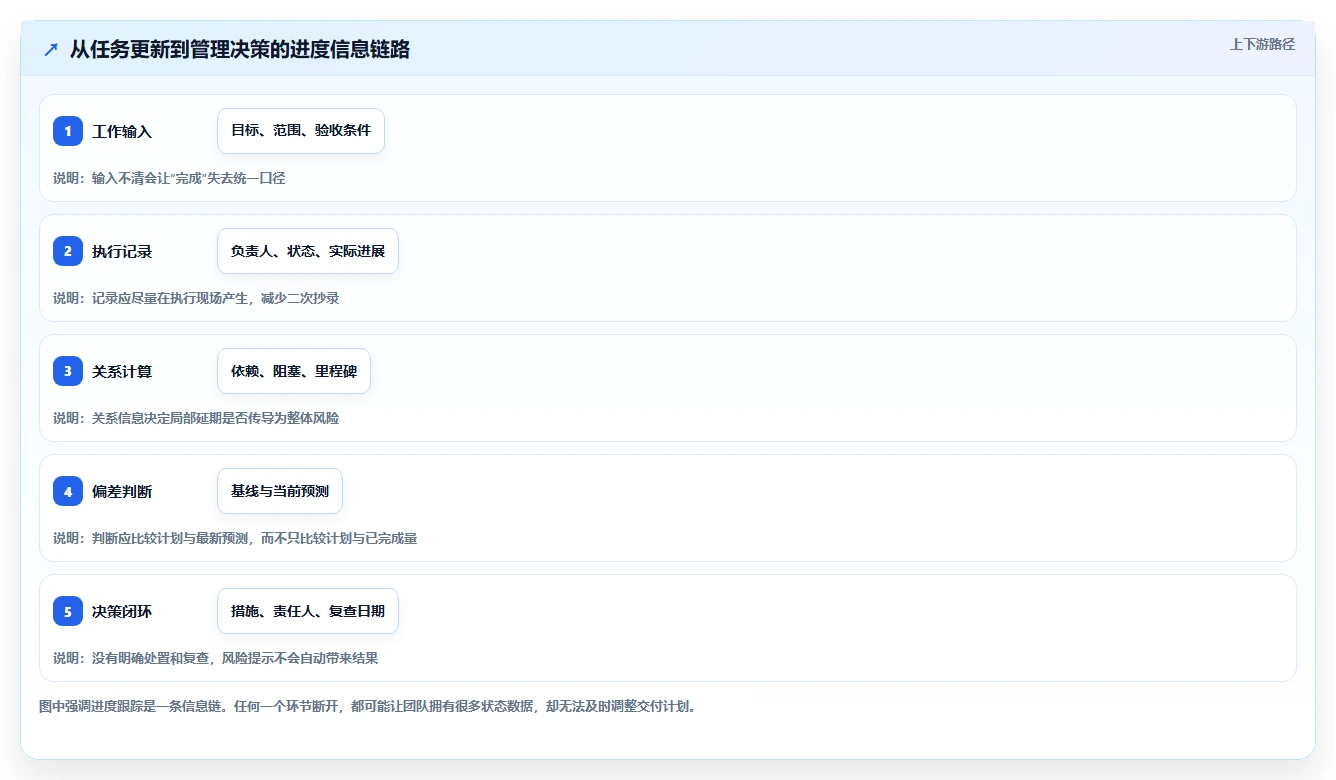Click the 决策闭环 step label

122,611
